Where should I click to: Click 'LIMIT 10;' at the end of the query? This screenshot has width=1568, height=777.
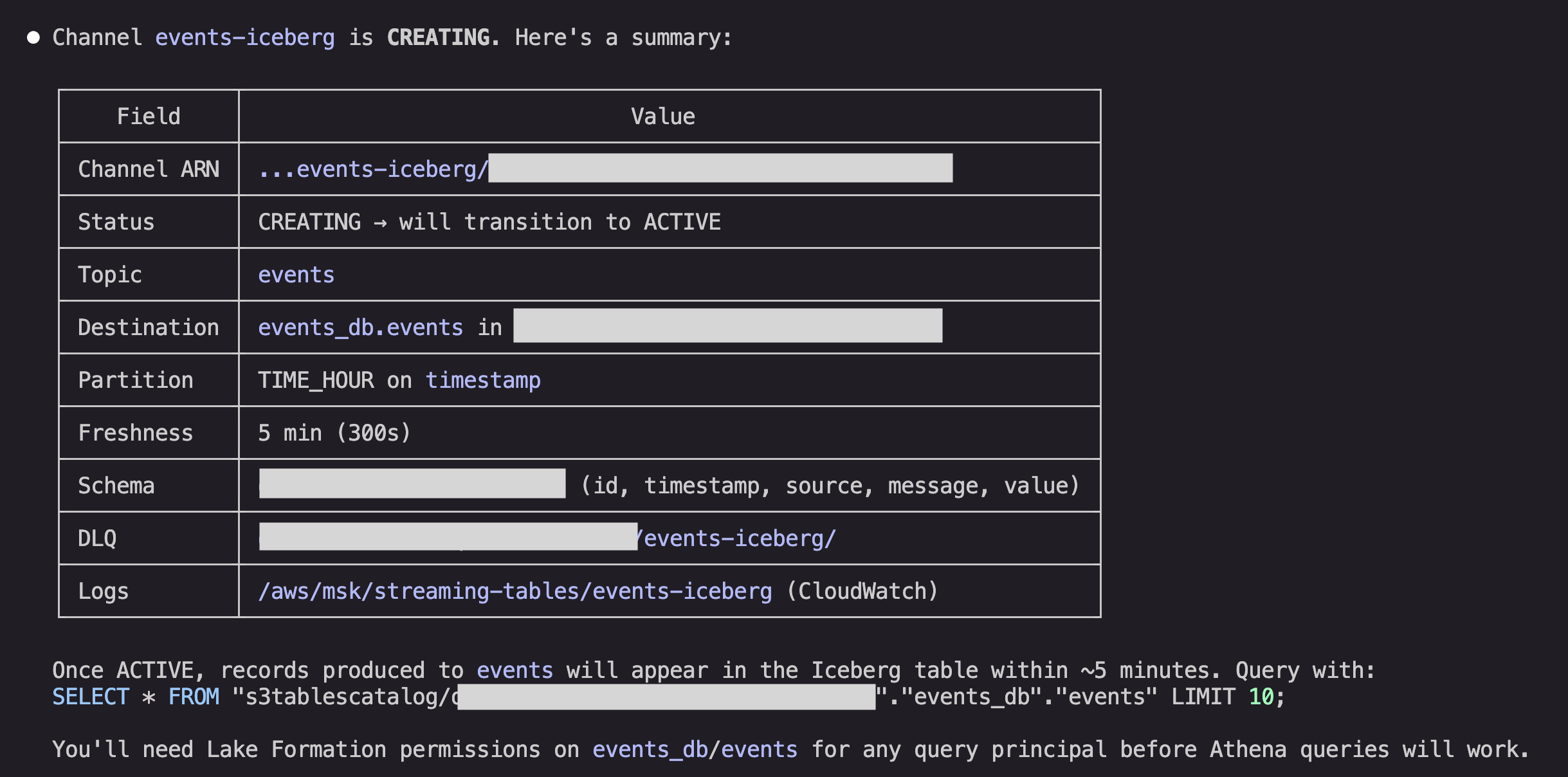[1228, 697]
